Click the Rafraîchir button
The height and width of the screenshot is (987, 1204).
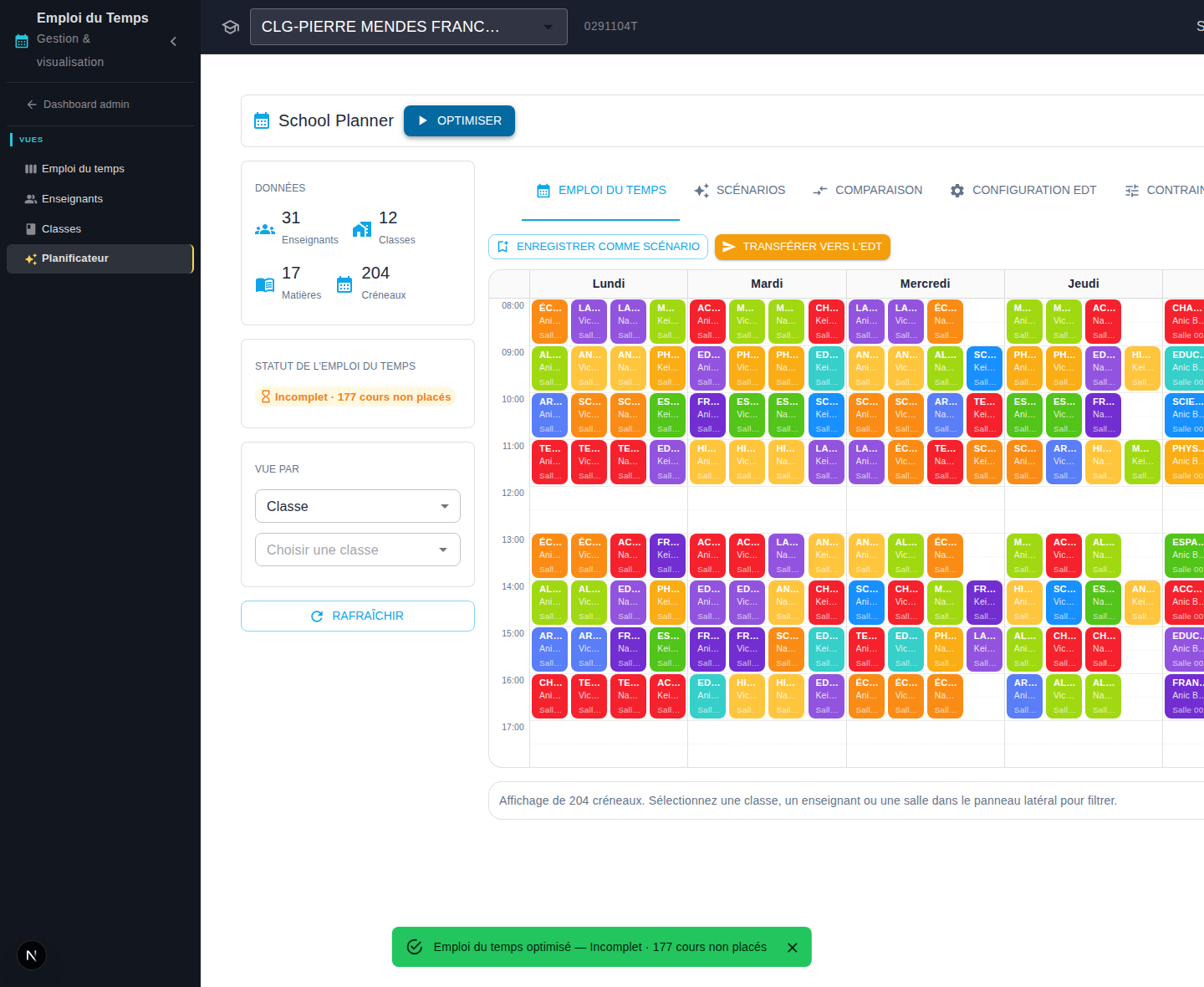(358, 616)
